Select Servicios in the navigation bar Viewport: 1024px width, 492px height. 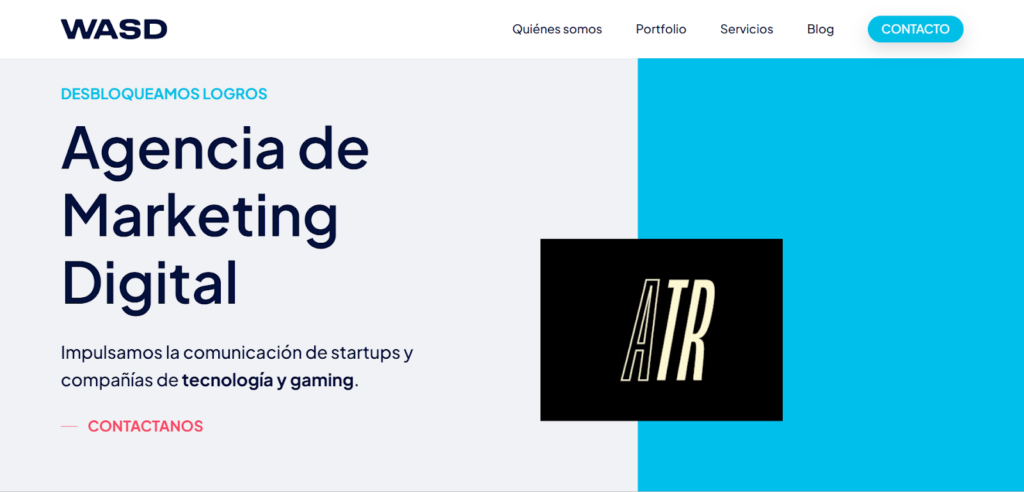(746, 29)
